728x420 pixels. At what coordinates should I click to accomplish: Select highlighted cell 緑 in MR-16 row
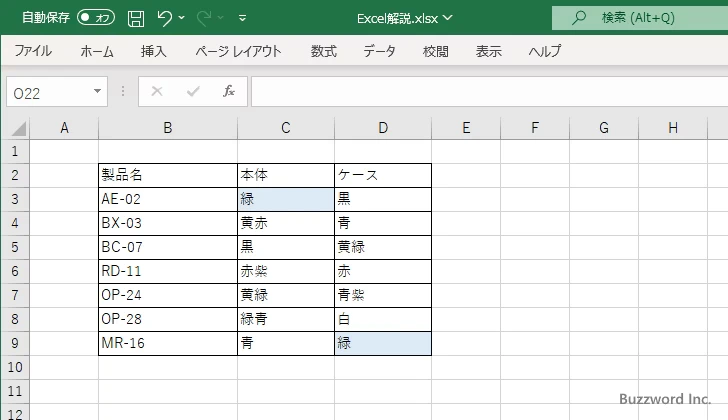coord(383,343)
